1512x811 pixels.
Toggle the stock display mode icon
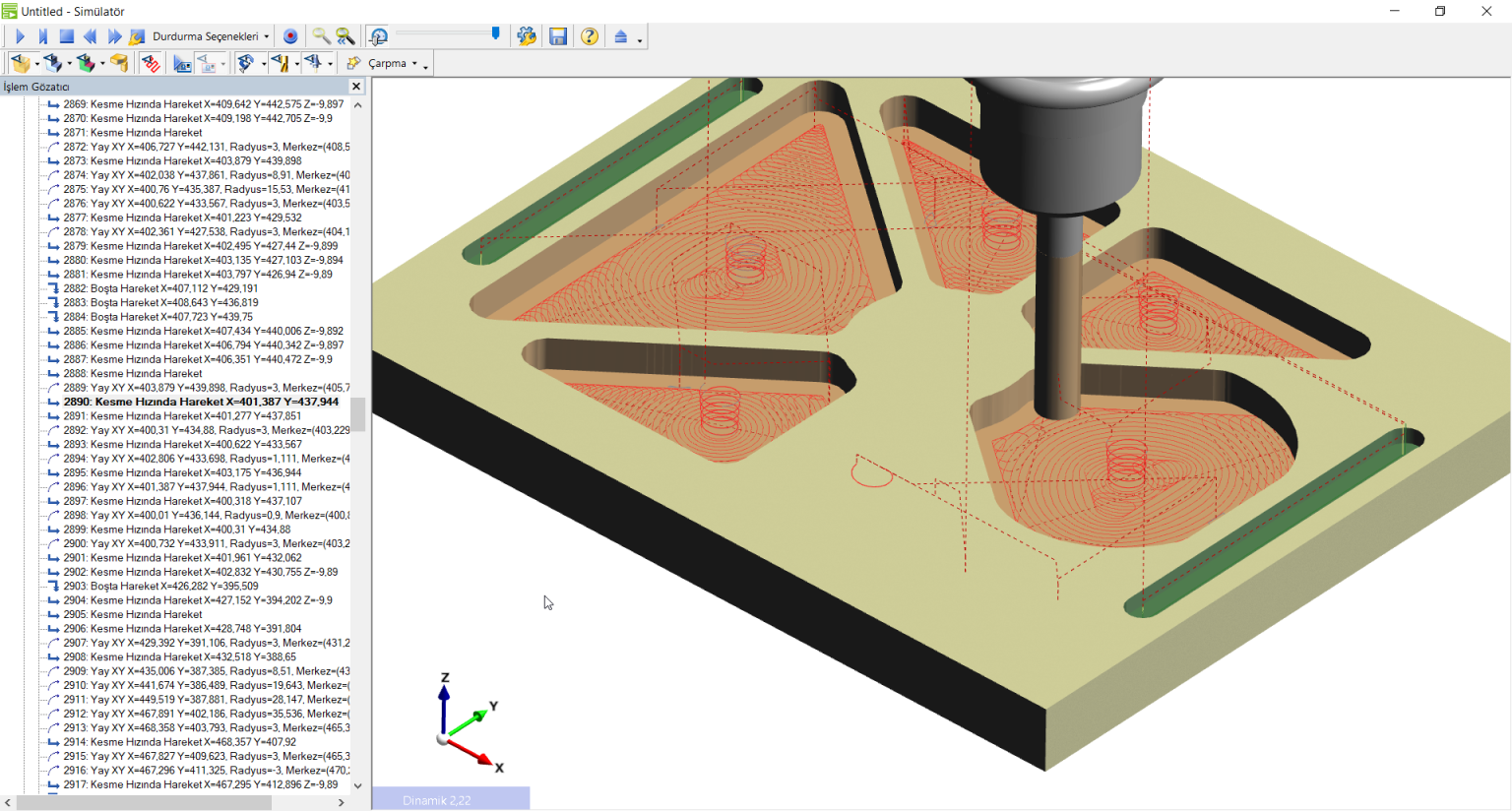click(21, 62)
